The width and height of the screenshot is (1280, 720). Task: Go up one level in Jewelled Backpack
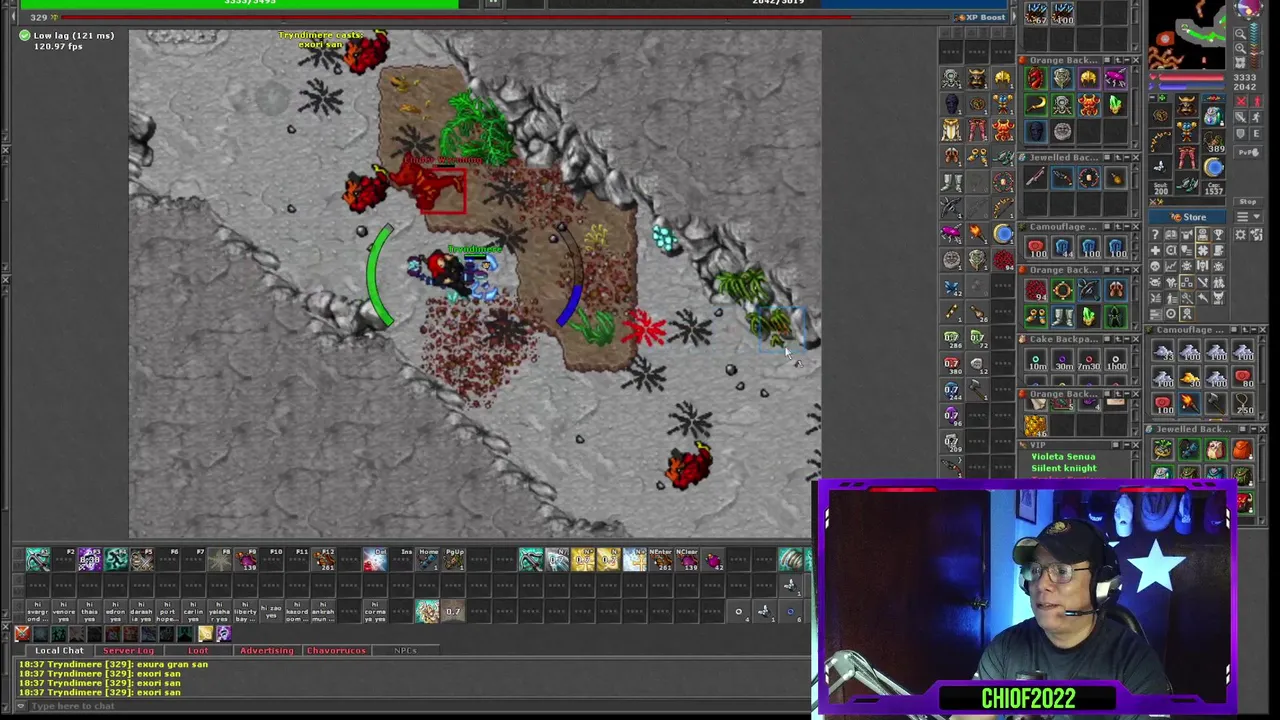point(1118,157)
